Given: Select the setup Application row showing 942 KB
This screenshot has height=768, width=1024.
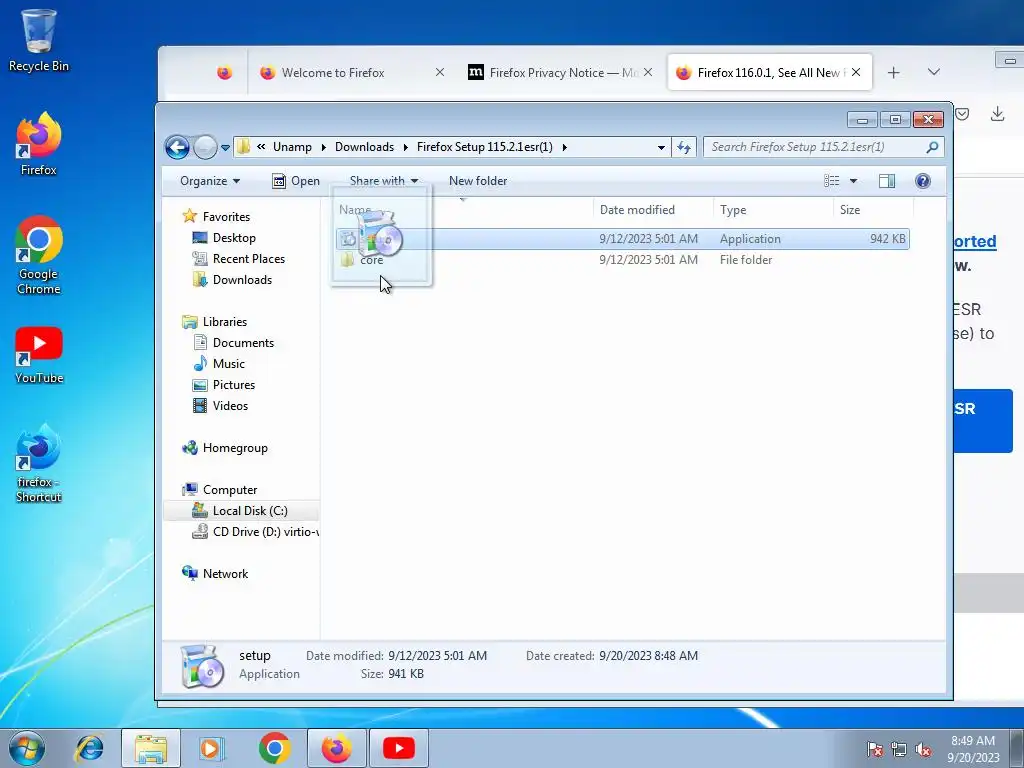Looking at the screenshot, I should click(x=622, y=239).
